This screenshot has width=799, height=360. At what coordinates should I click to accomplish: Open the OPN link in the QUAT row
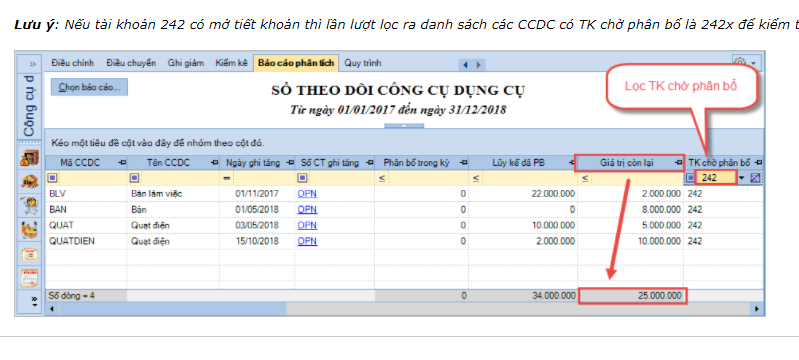click(x=307, y=225)
